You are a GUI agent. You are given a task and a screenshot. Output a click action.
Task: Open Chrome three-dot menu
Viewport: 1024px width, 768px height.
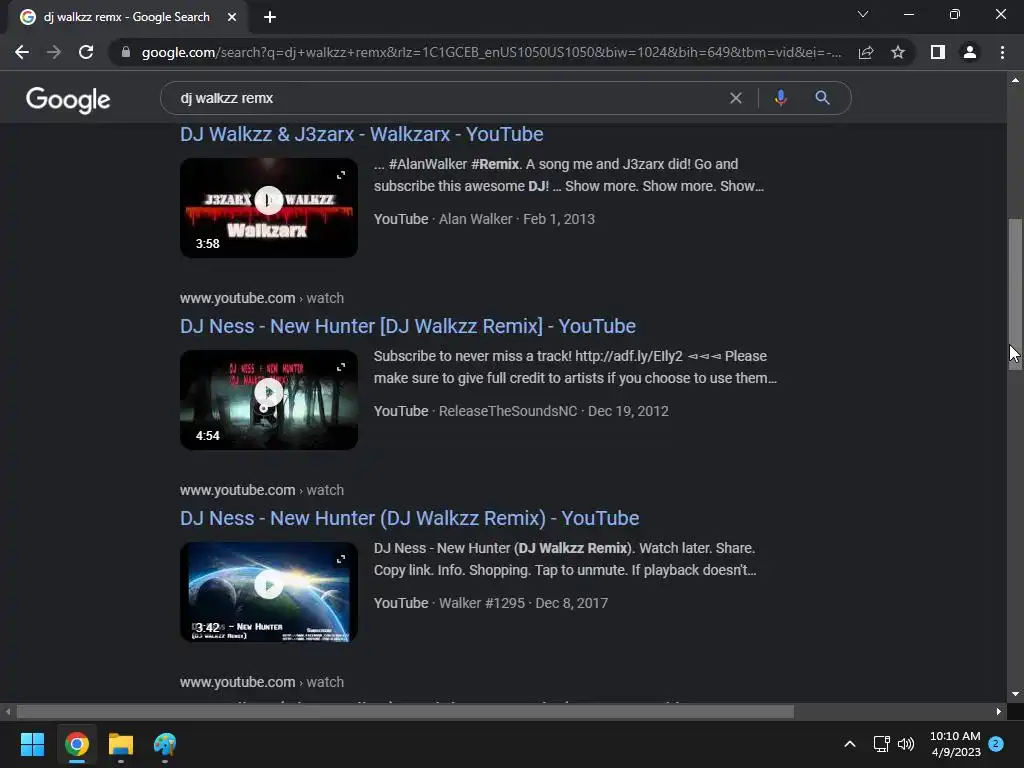(x=1002, y=52)
